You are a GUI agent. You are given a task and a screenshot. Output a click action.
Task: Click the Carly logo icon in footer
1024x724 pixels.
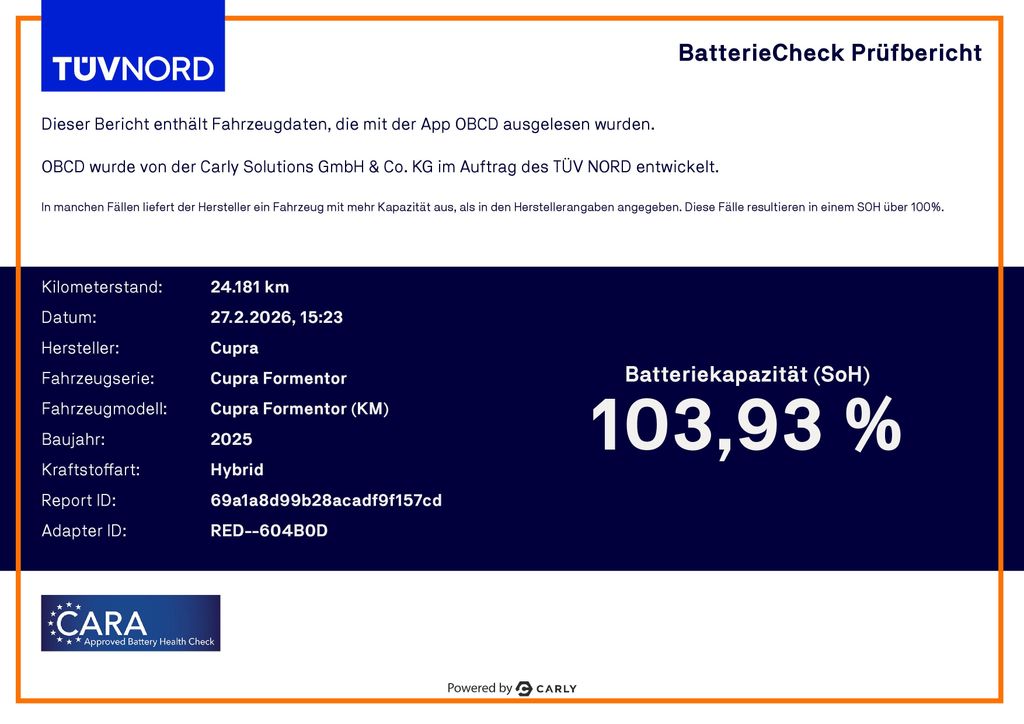pos(524,688)
